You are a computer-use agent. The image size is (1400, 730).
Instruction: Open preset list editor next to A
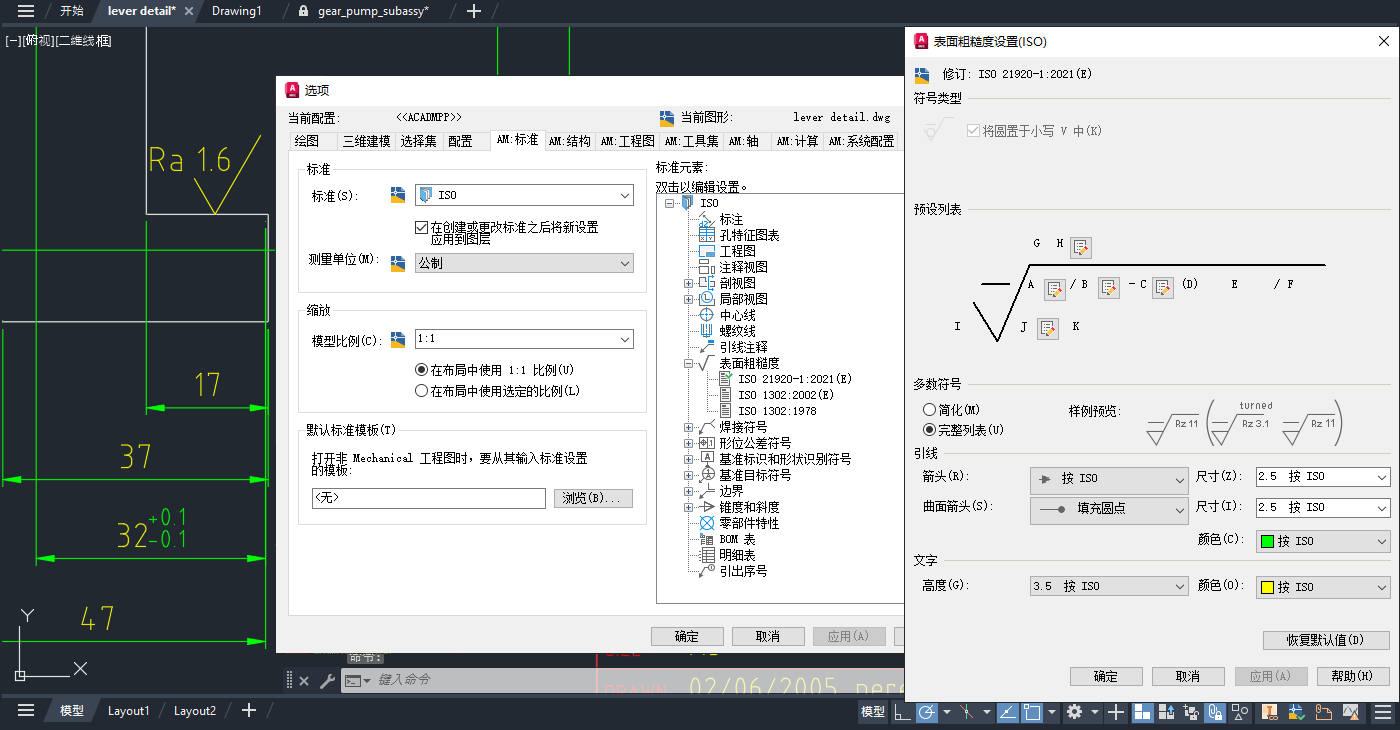point(1054,288)
